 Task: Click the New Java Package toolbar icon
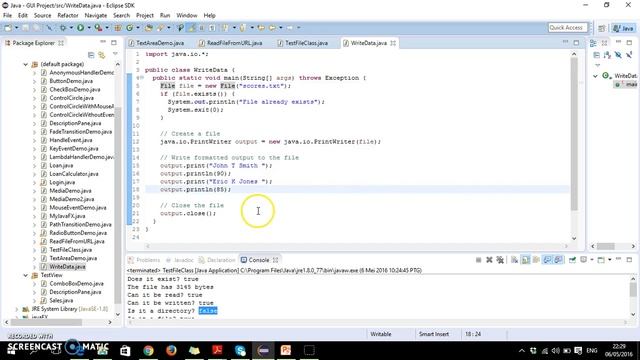tap(118, 28)
